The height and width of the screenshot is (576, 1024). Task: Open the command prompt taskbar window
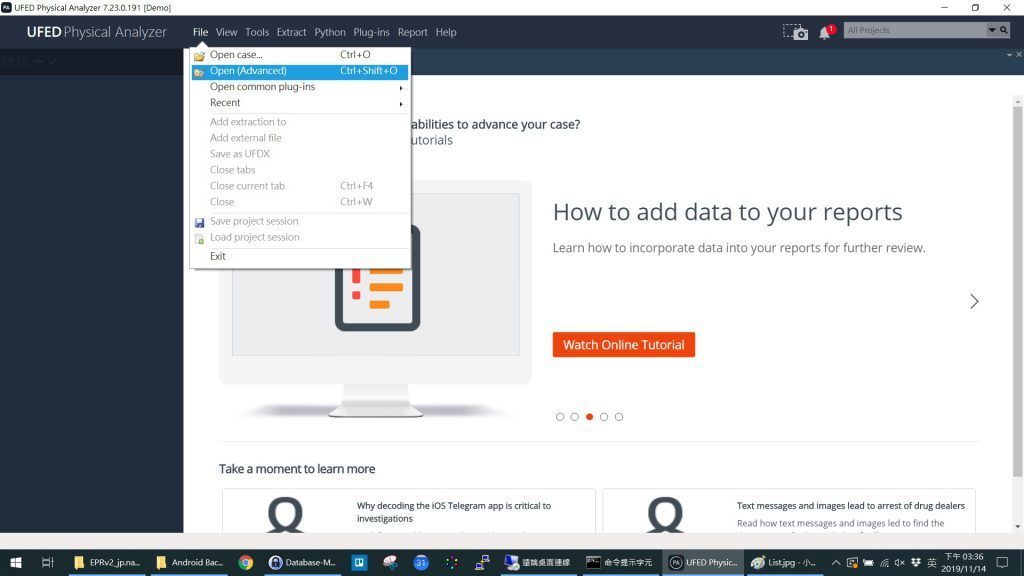pos(620,562)
